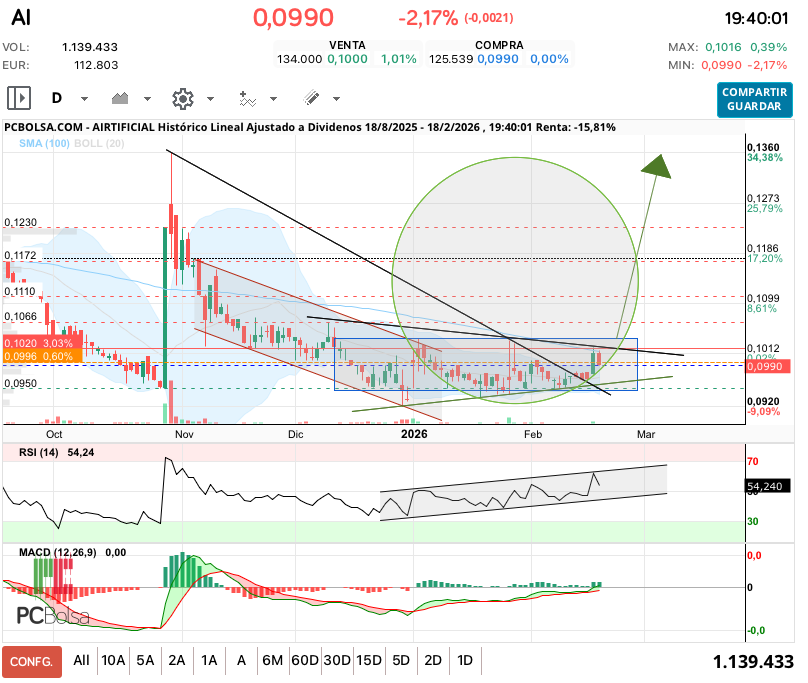Open the CONFG. button
Viewport: 808px width, 683px height.
pyautogui.click(x=32, y=661)
